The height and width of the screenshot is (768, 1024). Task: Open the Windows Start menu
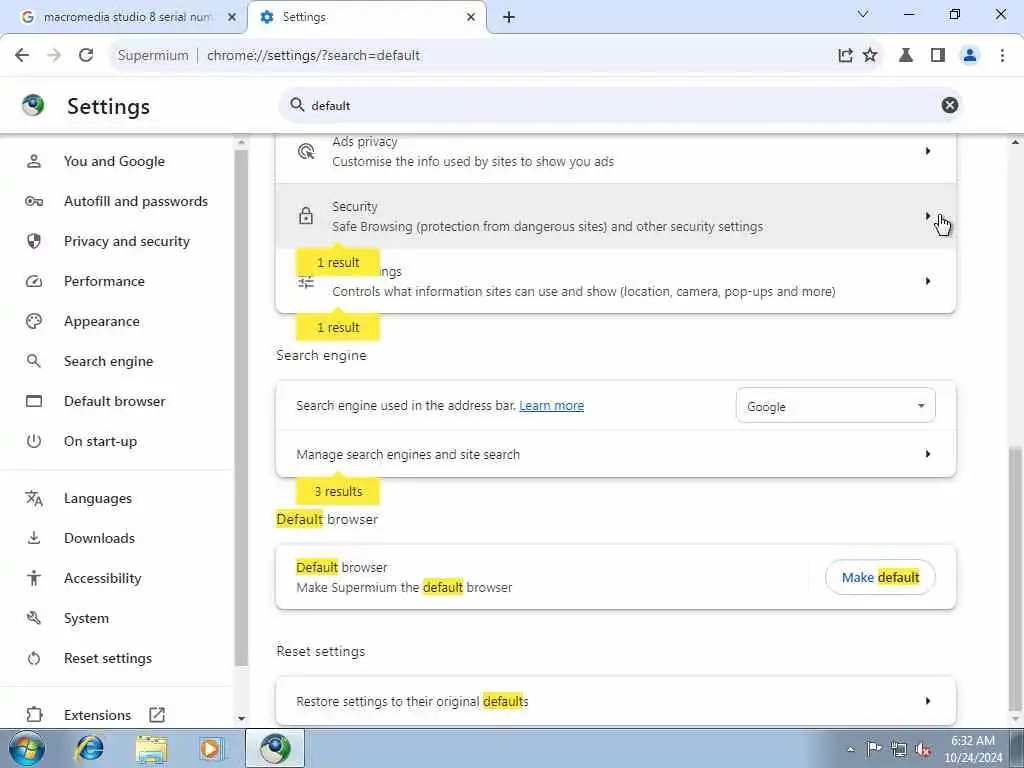click(27, 748)
